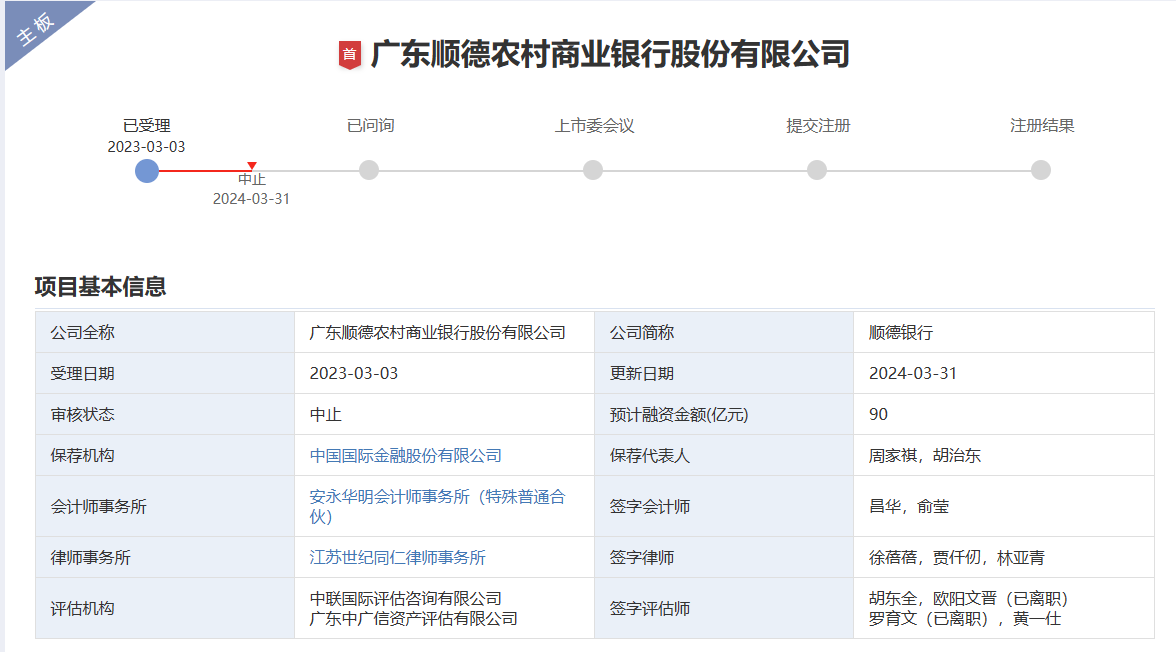The height and width of the screenshot is (652, 1176).
Task: Click the 中联国际评估咨询有限公司 appraiser text
Action: (x=405, y=598)
